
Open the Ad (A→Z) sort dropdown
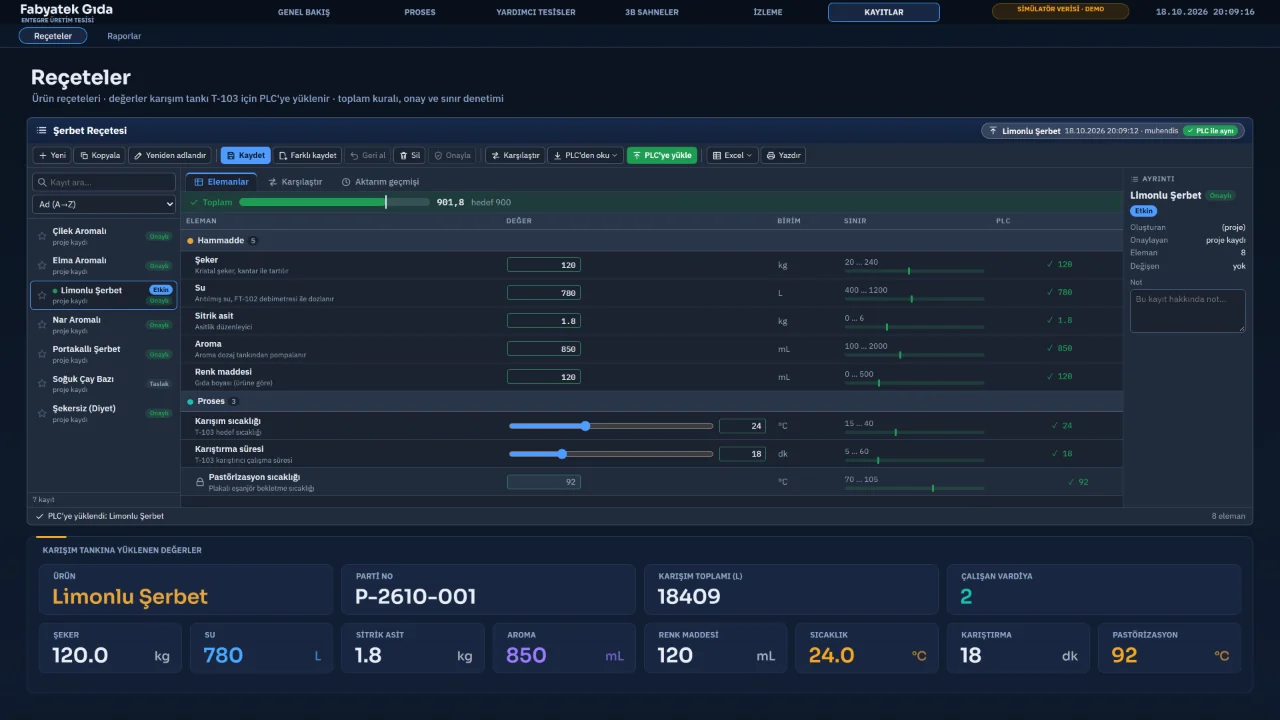[104, 204]
